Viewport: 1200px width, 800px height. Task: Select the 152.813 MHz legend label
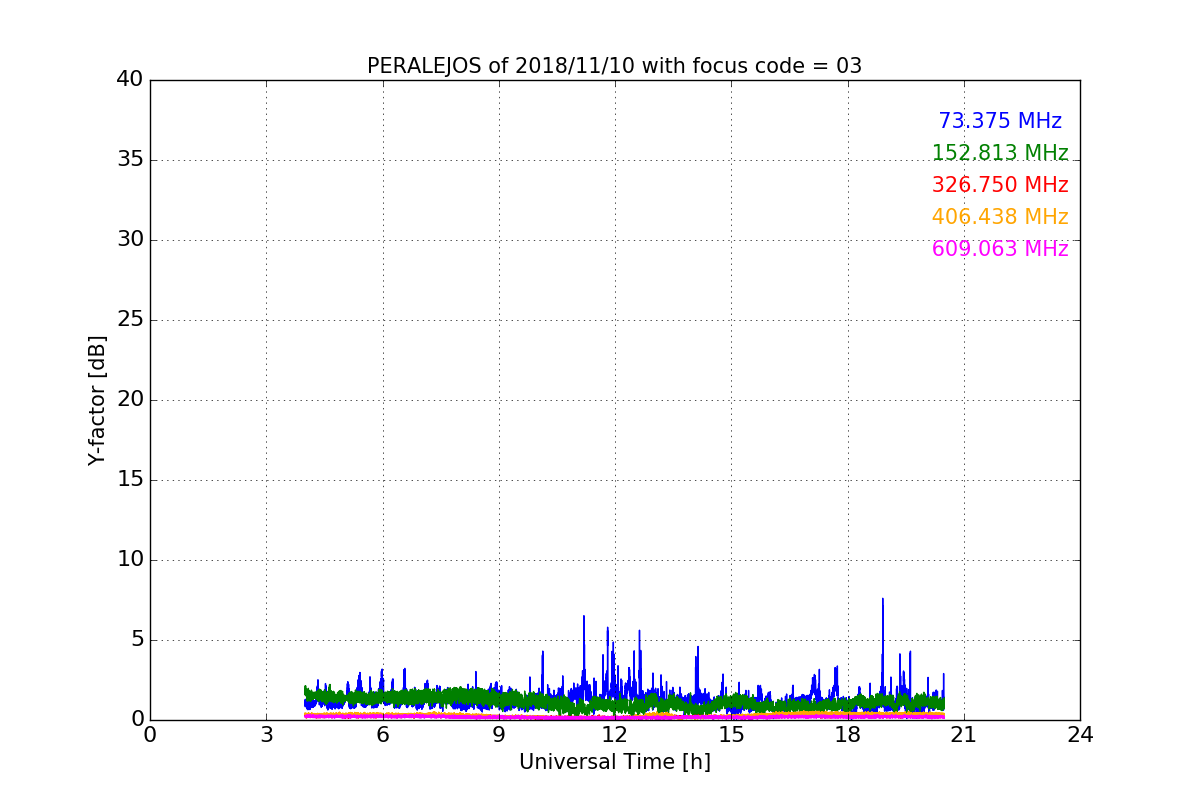pyautogui.click(x=1000, y=153)
